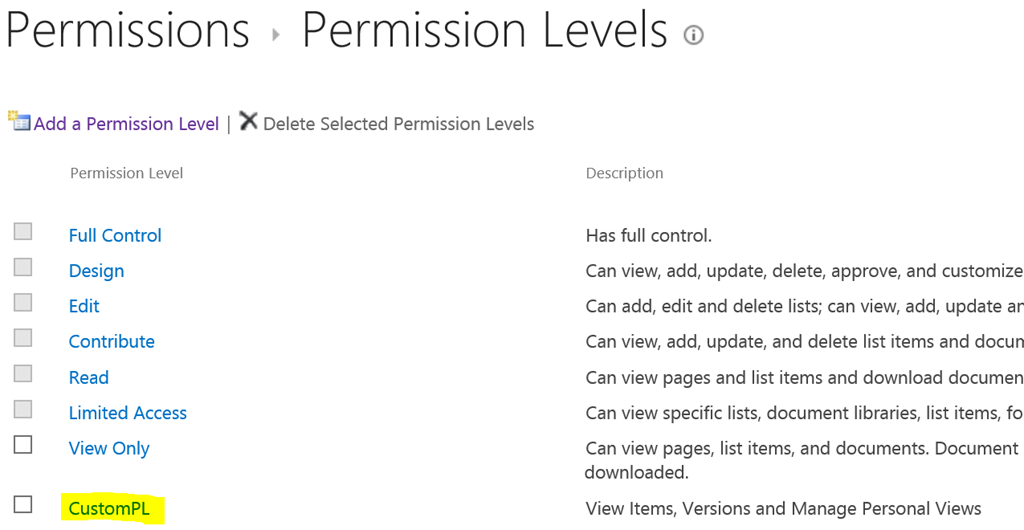Tick the CustomPL checkbox

tap(23, 504)
